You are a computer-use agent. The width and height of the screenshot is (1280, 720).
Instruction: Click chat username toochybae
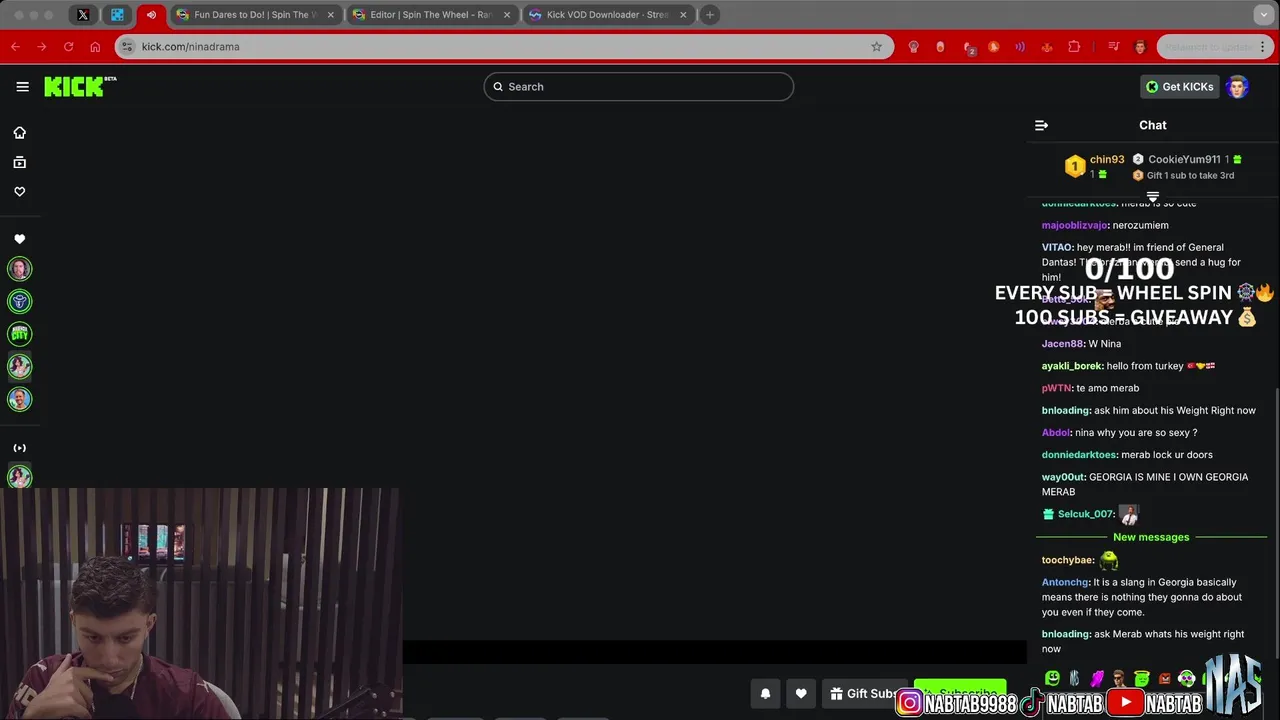point(1067,560)
